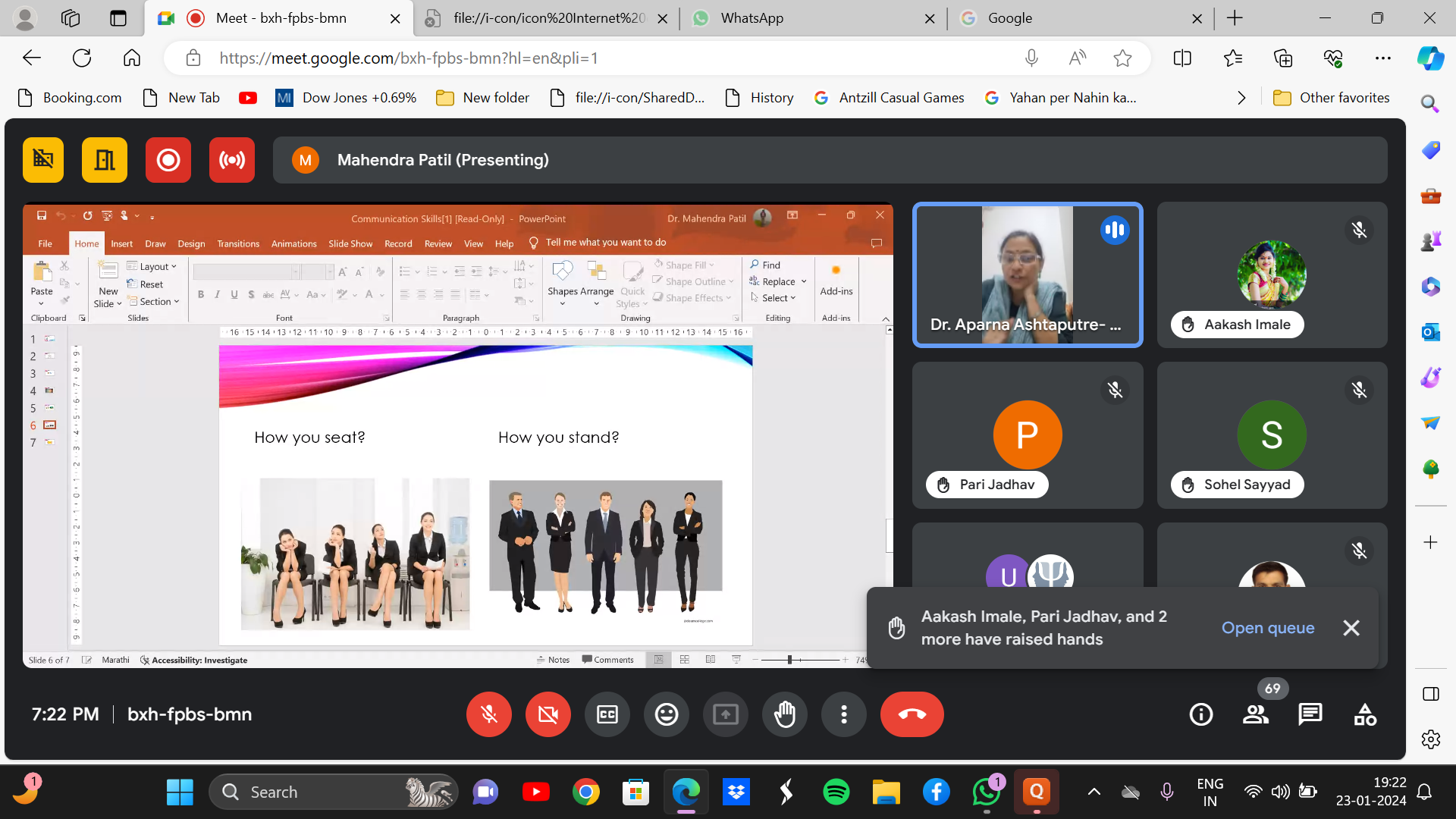Click the red broadcast streaming button

(x=232, y=160)
